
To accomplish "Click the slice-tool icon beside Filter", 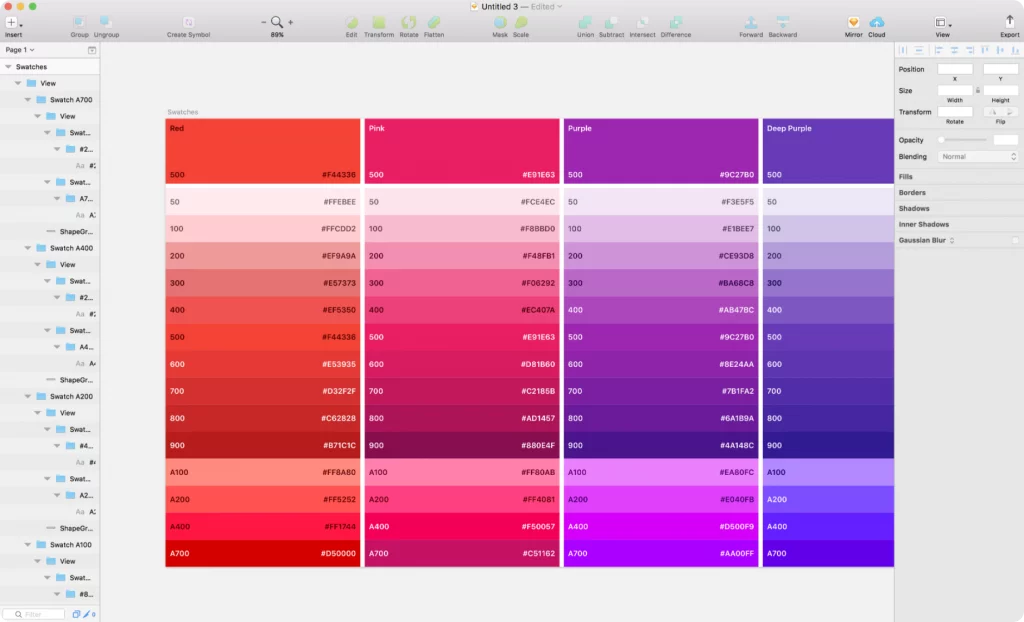I will pyautogui.click(x=88, y=614).
